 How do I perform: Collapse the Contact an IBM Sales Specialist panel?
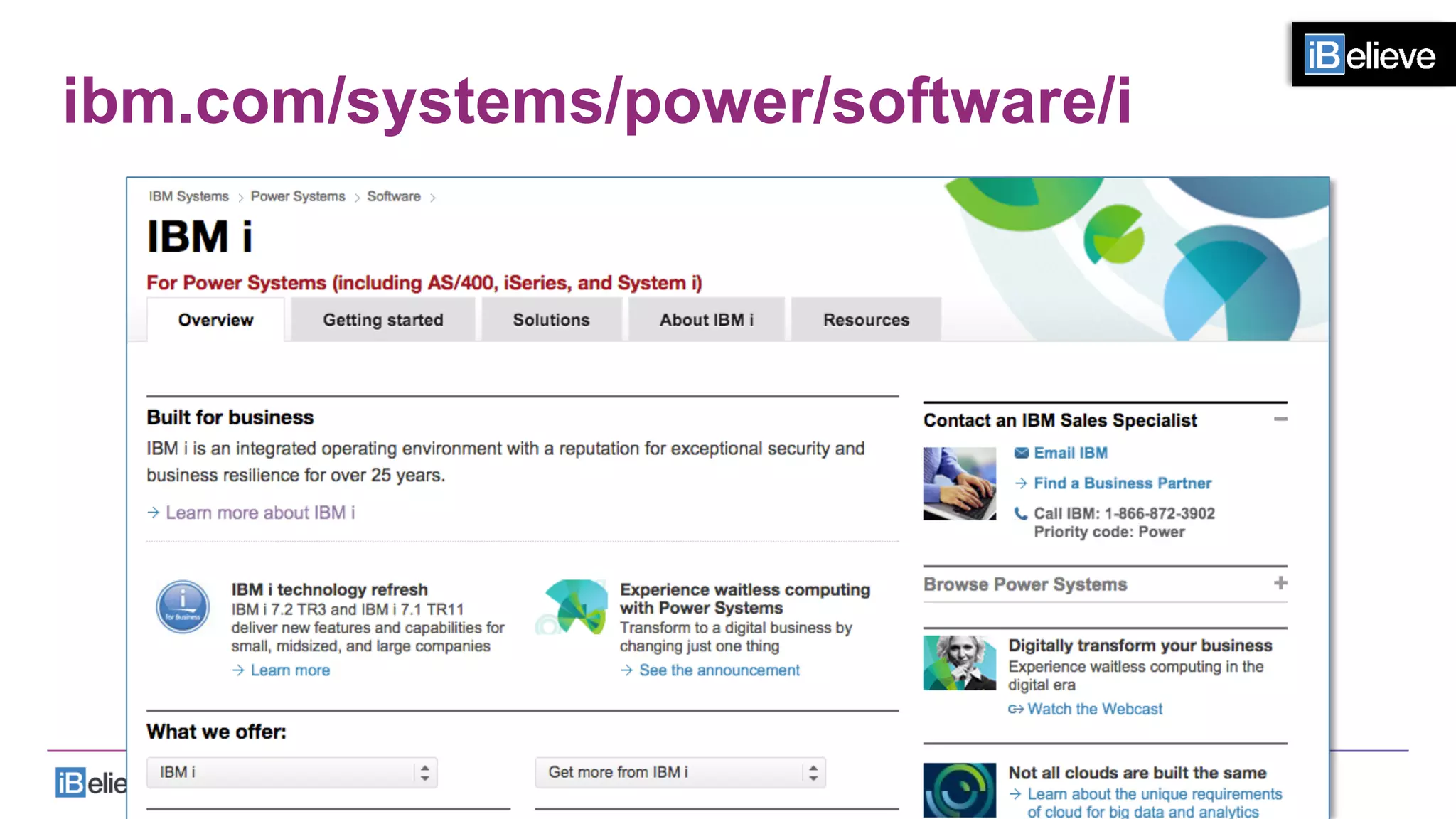click(1280, 419)
